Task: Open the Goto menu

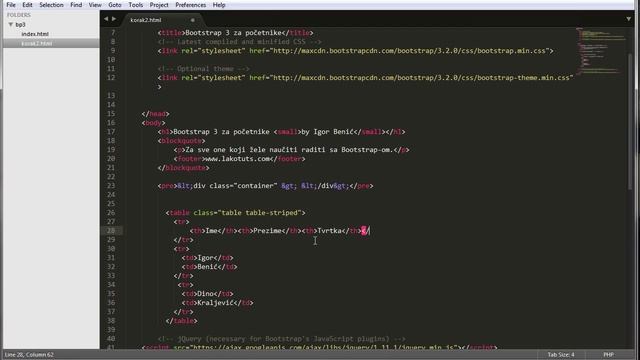Action: click(x=115, y=5)
